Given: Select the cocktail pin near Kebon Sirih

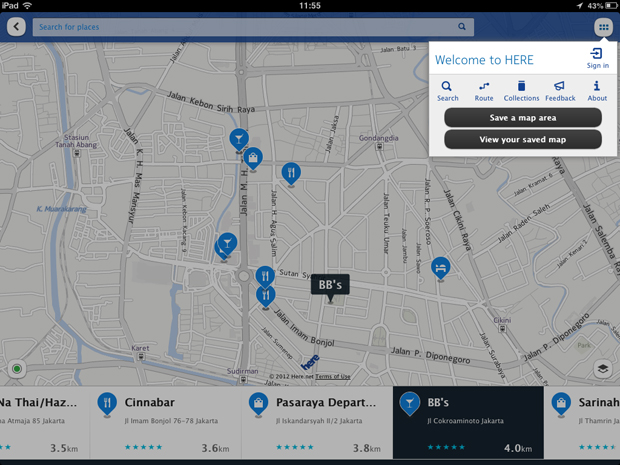Looking at the screenshot, I should tap(239, 140).
